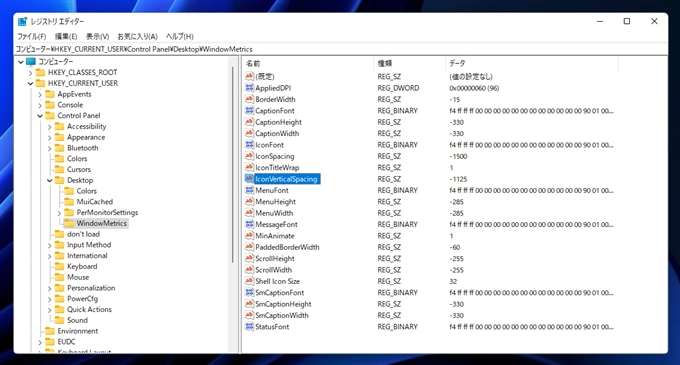Click the Shell Icon Size string icon
Screen dimensions: 680x365
(249, 281)
